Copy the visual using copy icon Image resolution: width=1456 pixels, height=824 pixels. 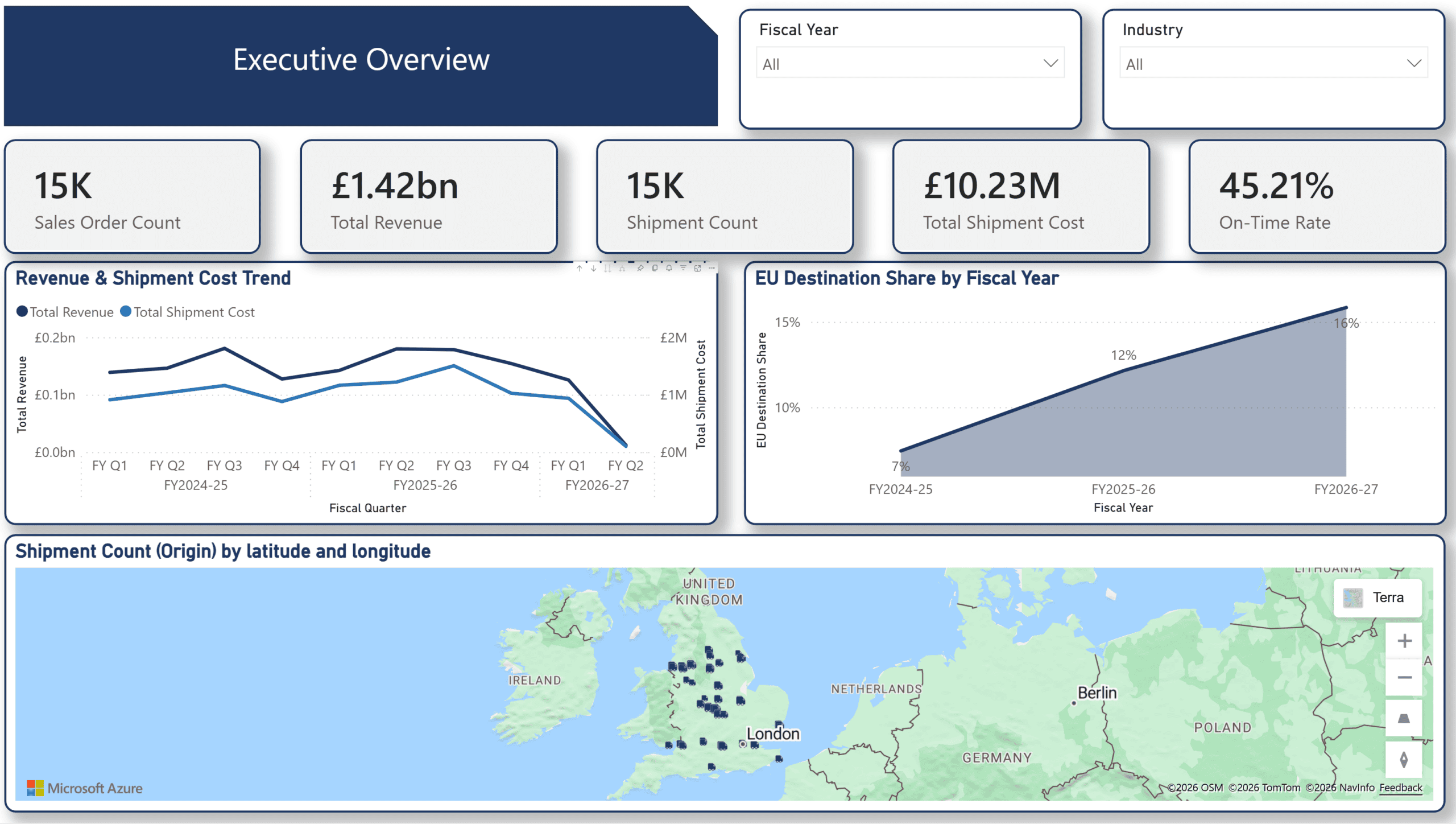[x=655, y=268]
